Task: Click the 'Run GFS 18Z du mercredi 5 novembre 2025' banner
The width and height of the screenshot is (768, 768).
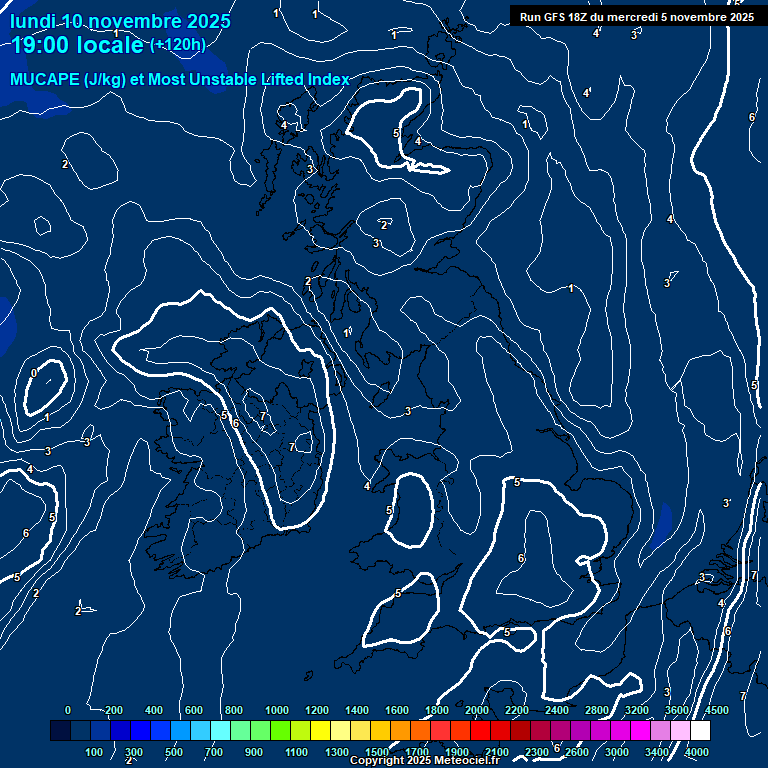Action: click(637, 17)
